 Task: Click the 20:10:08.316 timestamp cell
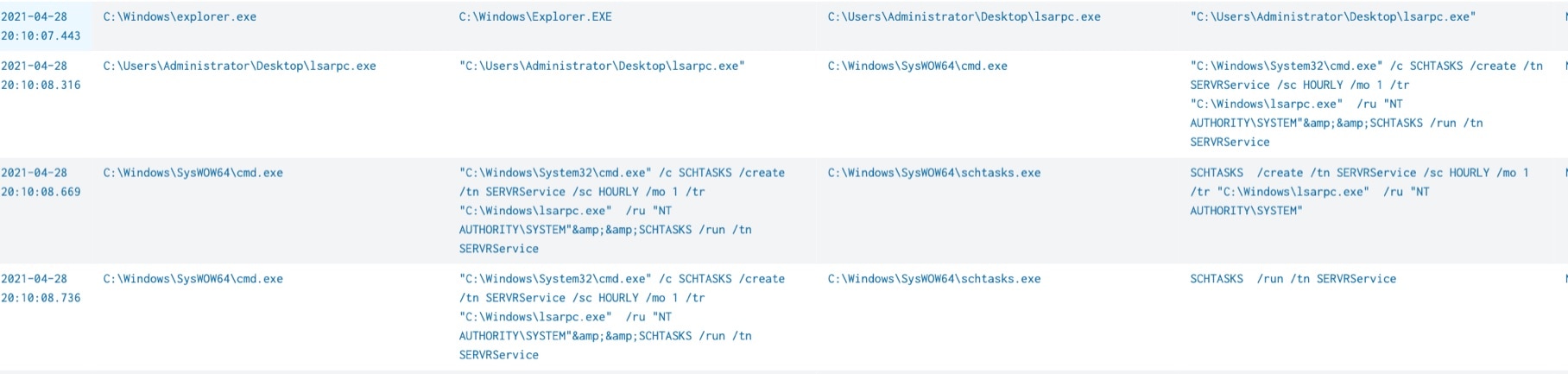point(41,76)
